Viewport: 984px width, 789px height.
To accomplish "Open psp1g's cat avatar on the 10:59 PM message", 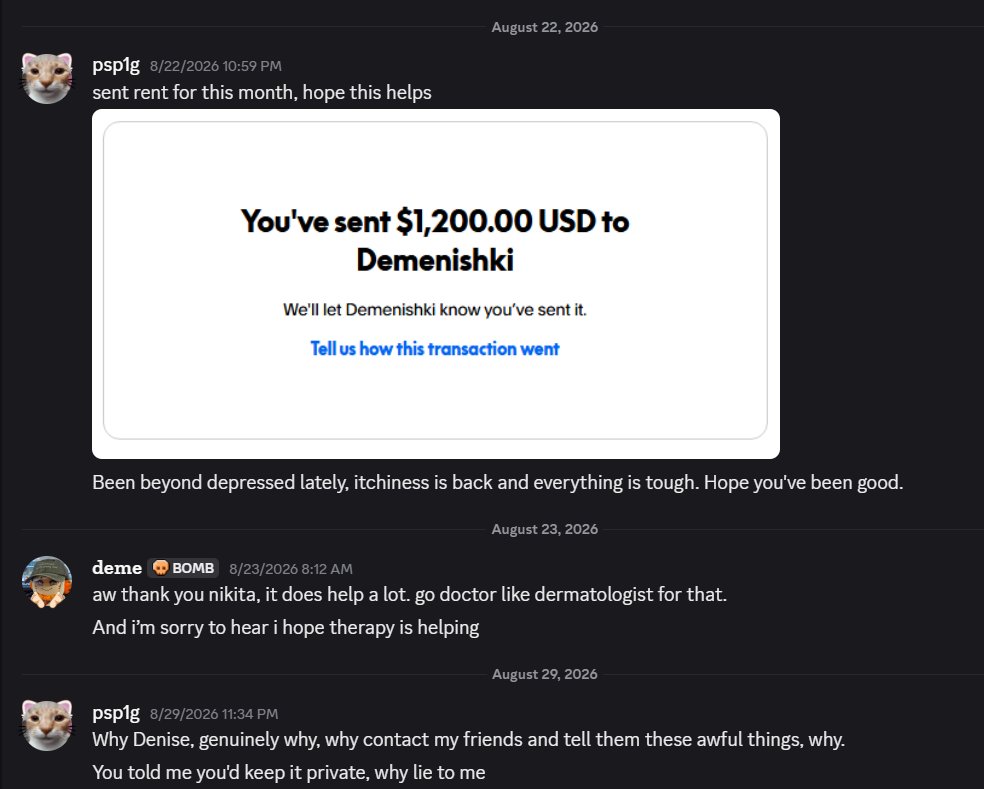I will coord(47,78).
